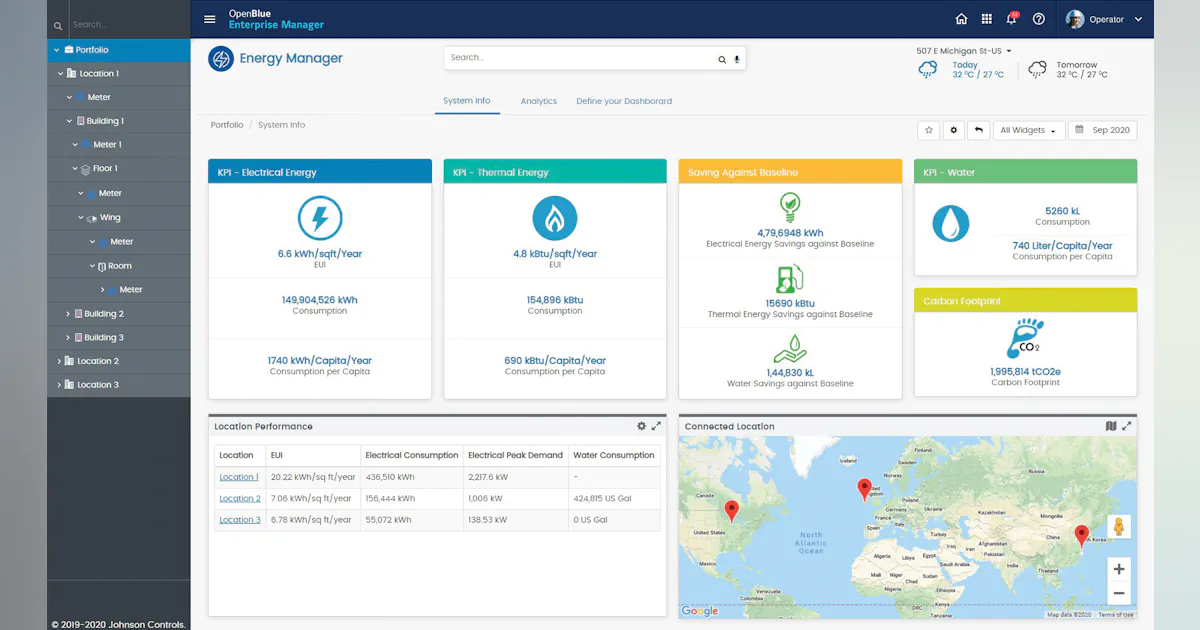
Task: Open the 507 E Michigan St-US location dropdown
Action: coord(964,50)
